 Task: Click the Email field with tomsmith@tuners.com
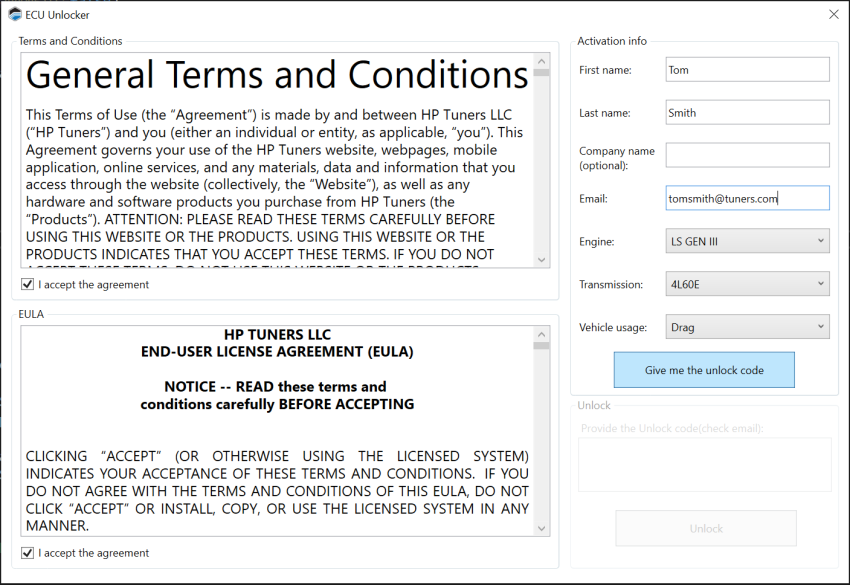tap(747, 198)
